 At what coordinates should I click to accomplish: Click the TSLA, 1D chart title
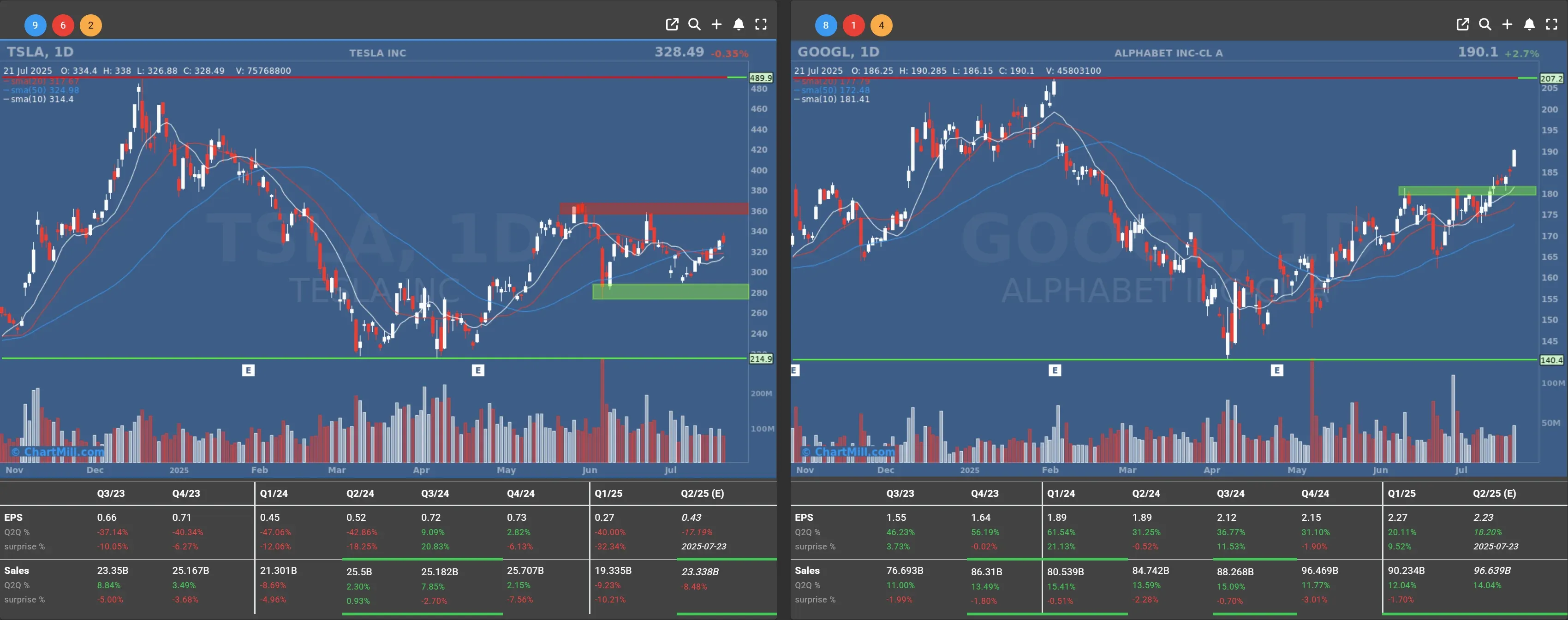pos(40,52)
